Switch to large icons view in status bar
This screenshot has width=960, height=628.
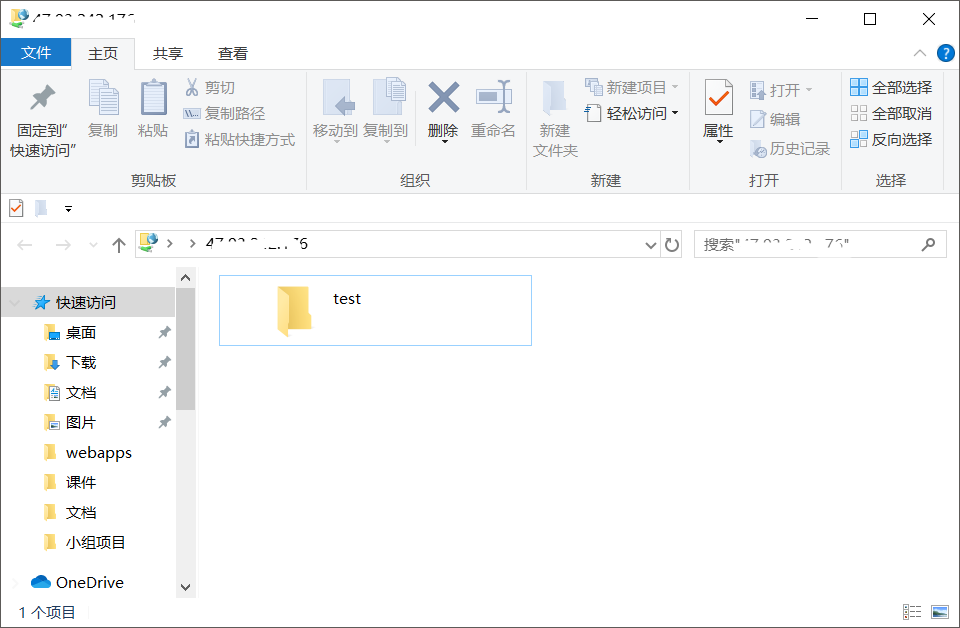(941, 611)
